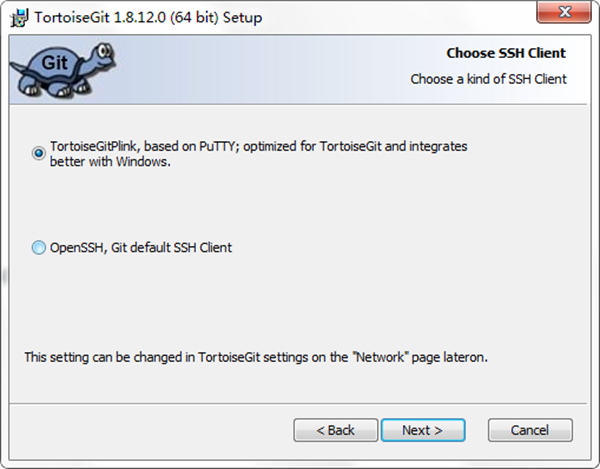Proceed with the Next button
Image resolution: width=600 pixels, height=469 pixels.
(x=422, y=430)
